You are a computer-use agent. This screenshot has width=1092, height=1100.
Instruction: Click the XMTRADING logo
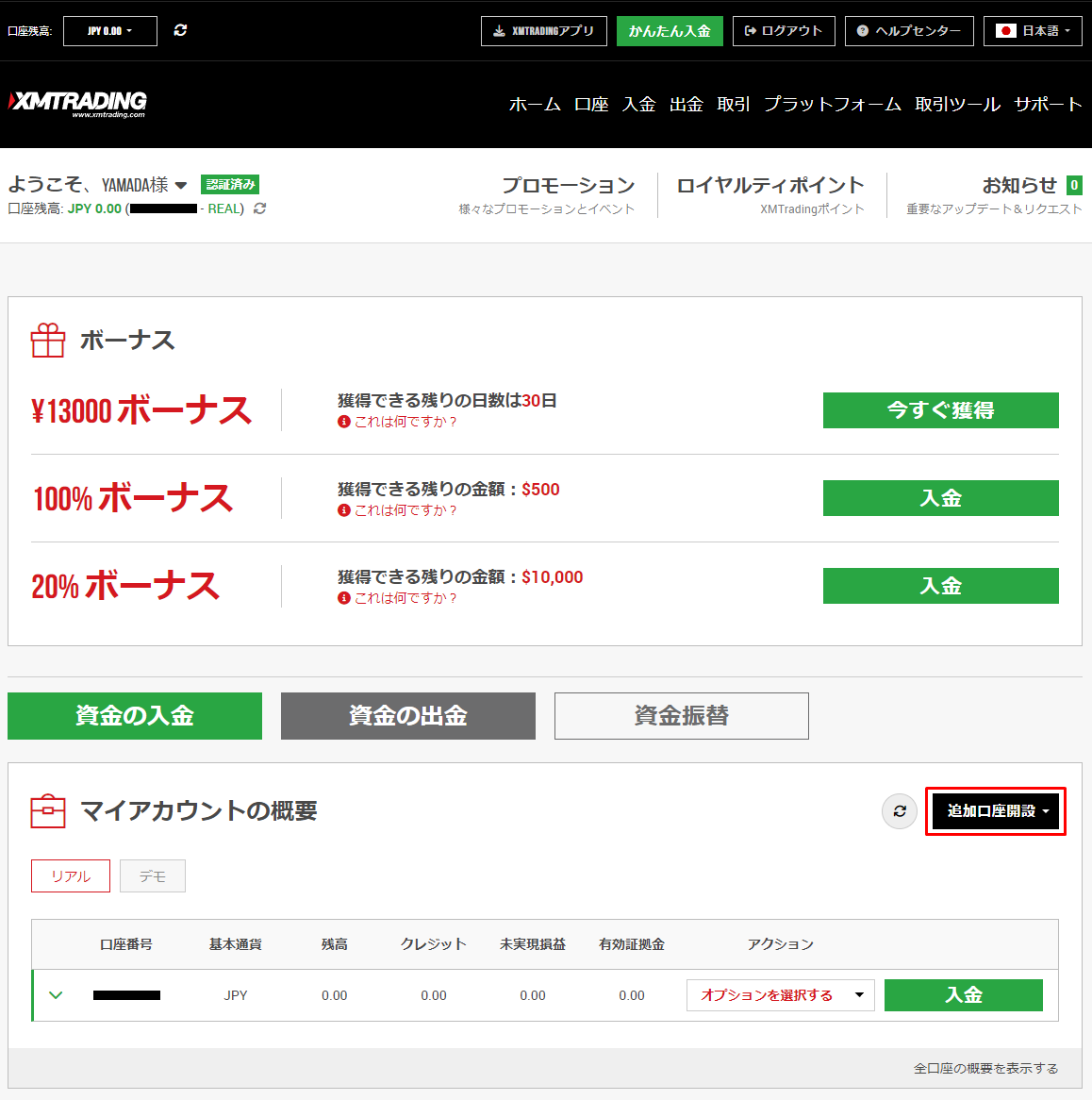click(x=77, y=104)
